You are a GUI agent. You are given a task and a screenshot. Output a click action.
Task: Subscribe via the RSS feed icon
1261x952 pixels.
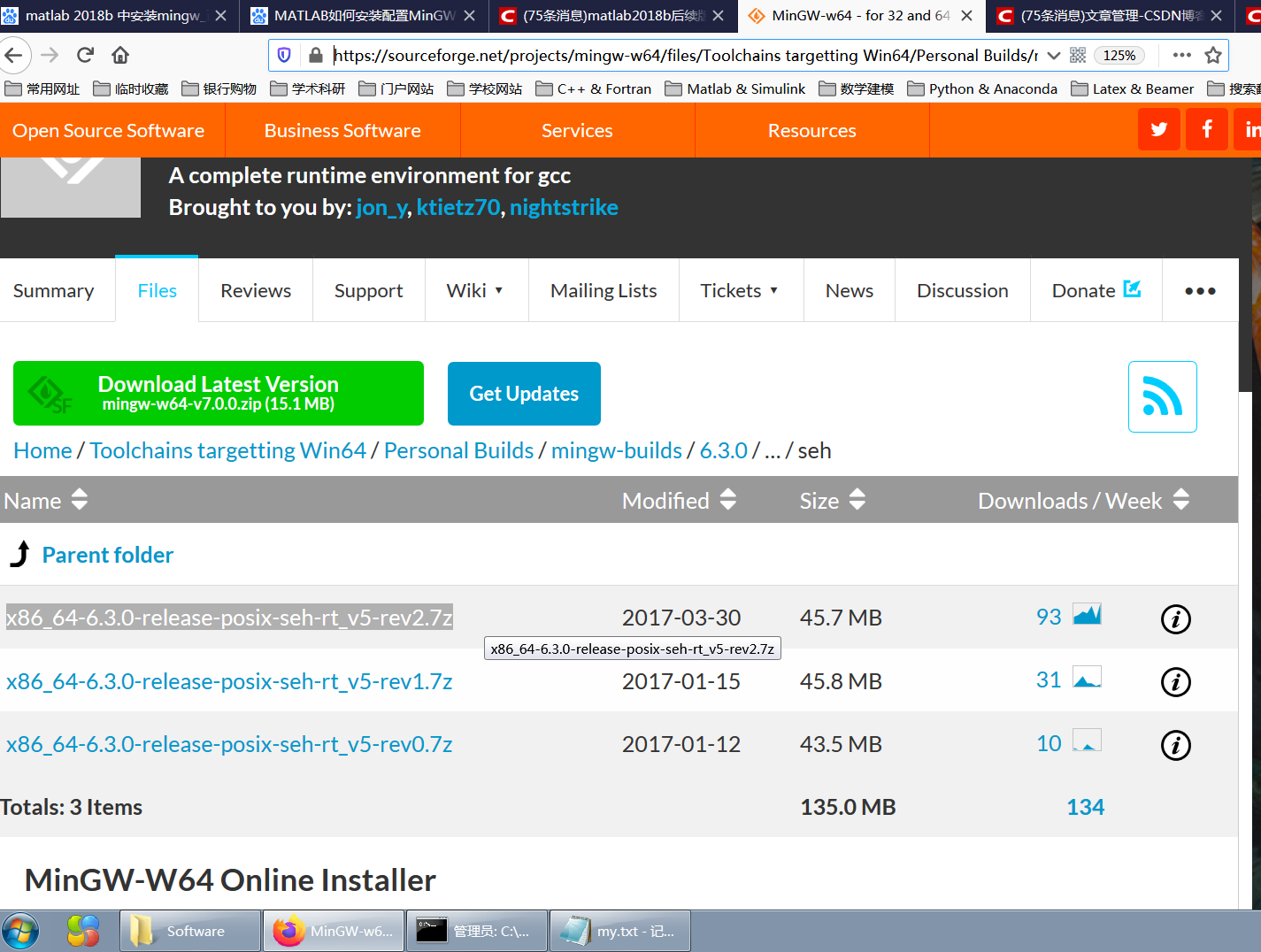[x=1162, y=396]
